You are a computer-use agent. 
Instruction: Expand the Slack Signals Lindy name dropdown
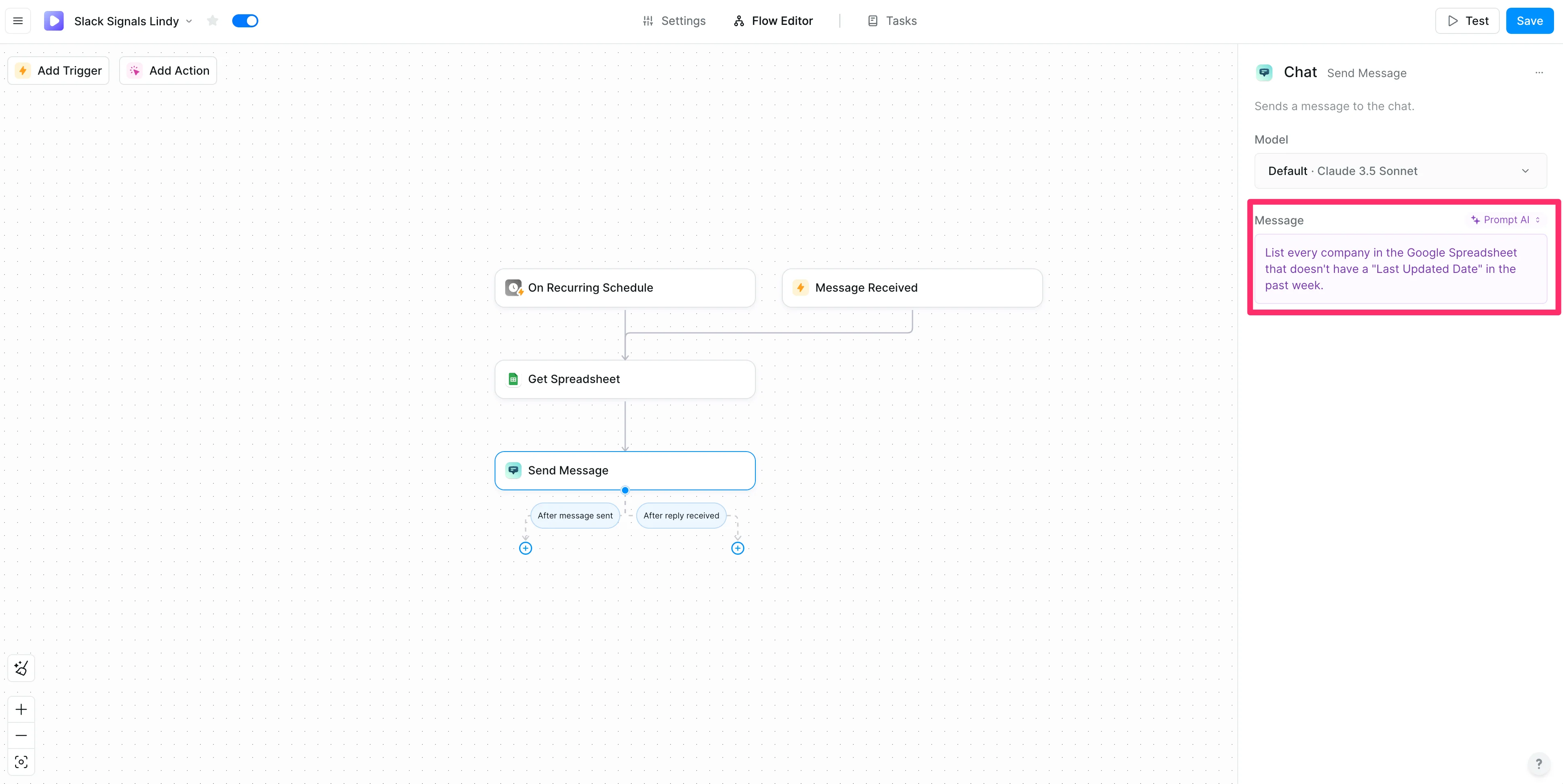click(x=189, y=21)
